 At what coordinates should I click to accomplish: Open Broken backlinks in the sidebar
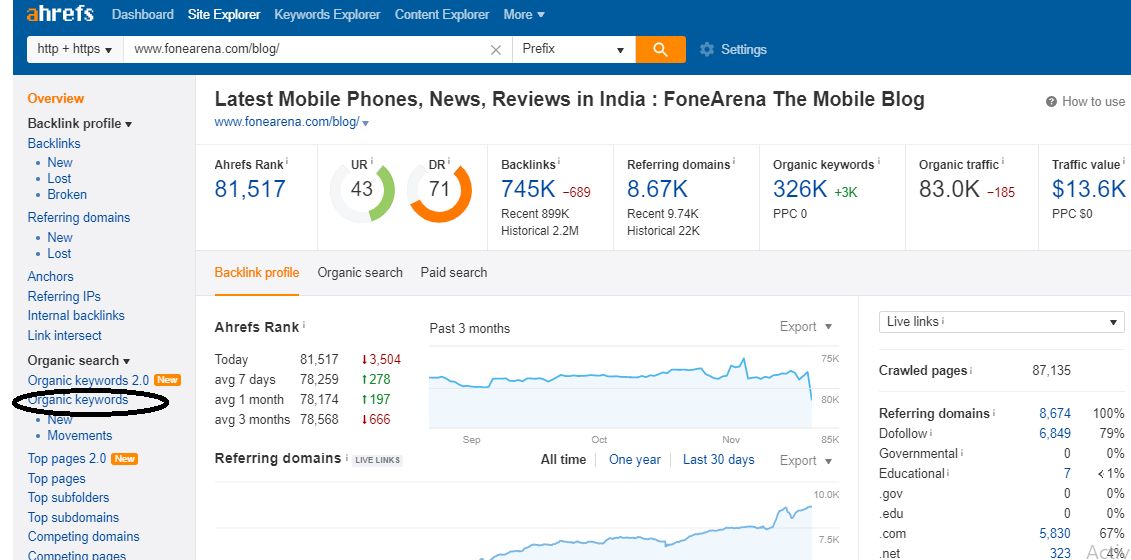pyautogui.click(x=67, y=194)
